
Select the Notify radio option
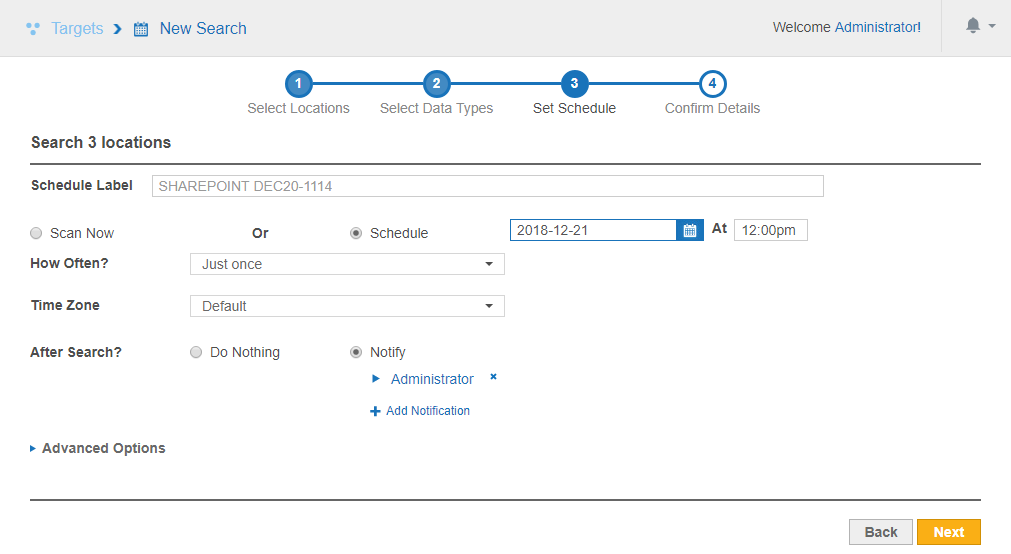pos(356,352)
